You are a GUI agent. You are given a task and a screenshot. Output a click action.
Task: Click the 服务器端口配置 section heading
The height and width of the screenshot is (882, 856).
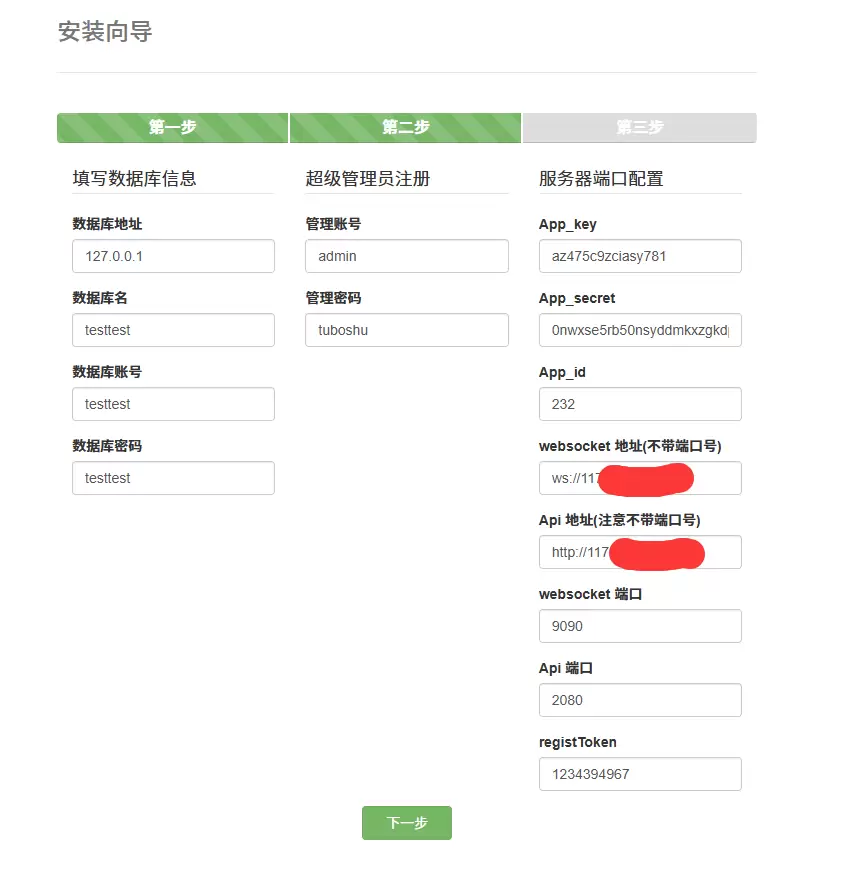[x=601, y=179]
